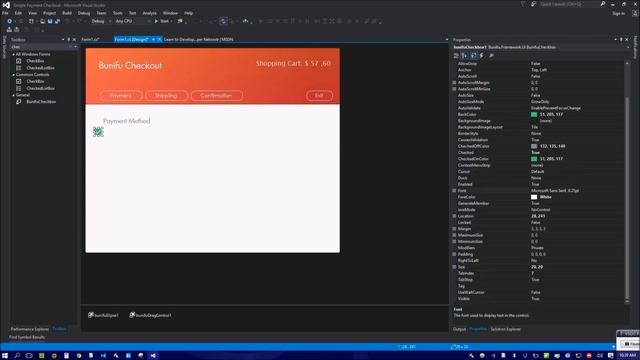640x360 pixels.
Task: Open the File menu
Action: [x=5, y=13]
